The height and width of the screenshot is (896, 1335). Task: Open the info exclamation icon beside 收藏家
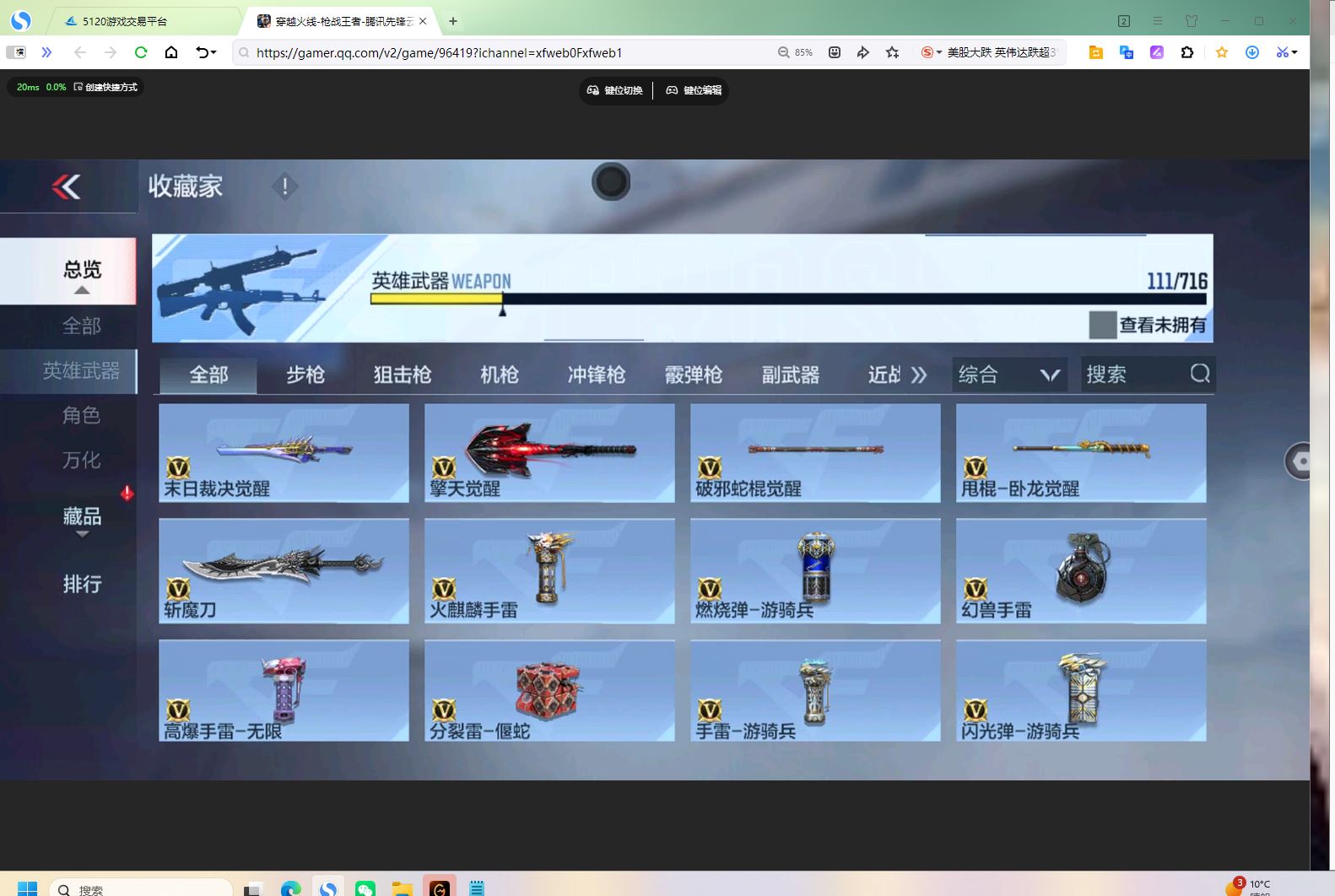pyautogui.click(x=285, y=186)
